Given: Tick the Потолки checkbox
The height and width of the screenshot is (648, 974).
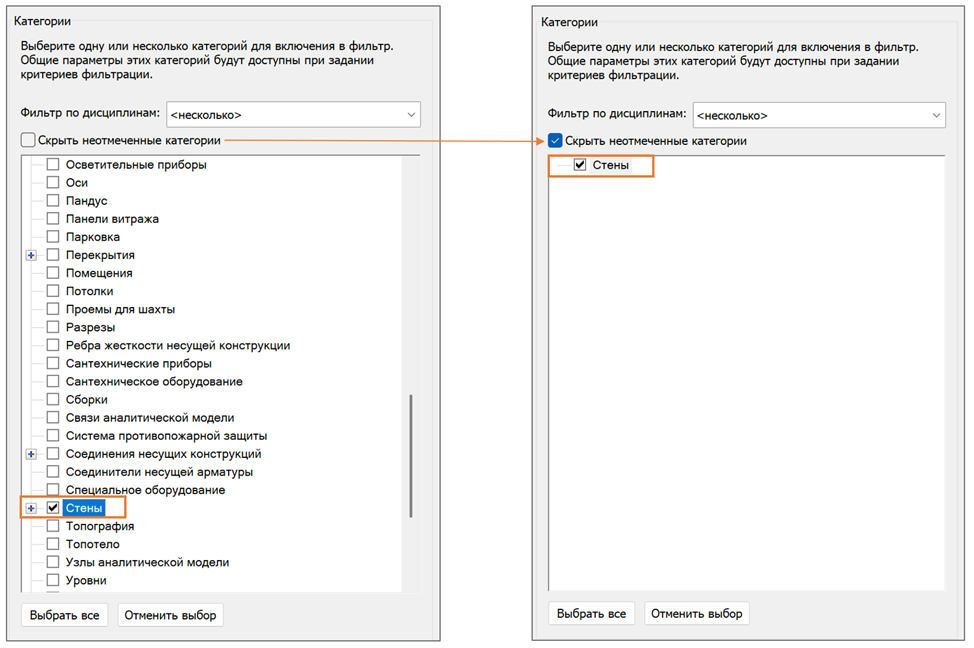Looking at the screenshot, I should pyautogui.click(x=53, y=291).
